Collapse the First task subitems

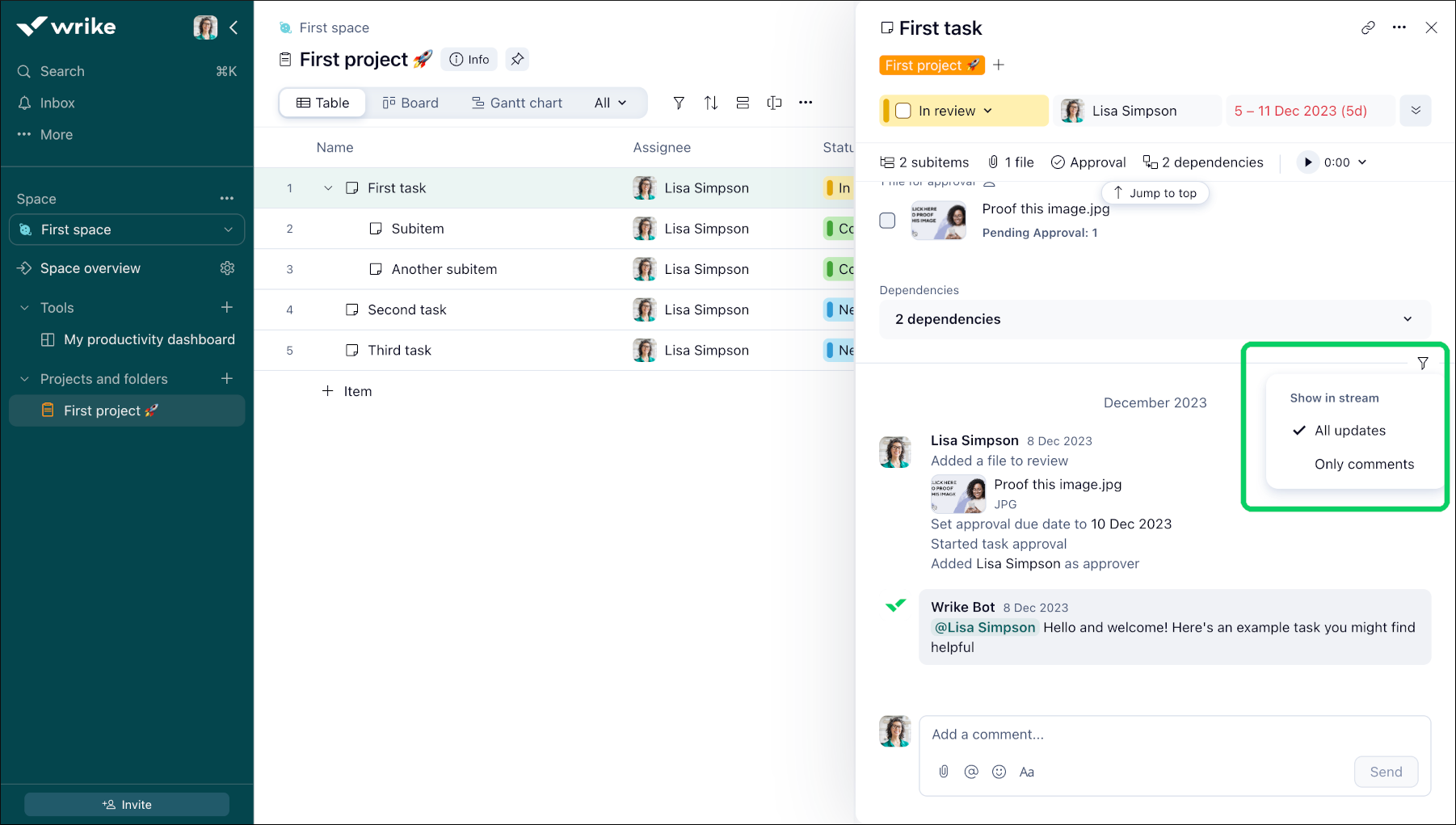point(328,188)
